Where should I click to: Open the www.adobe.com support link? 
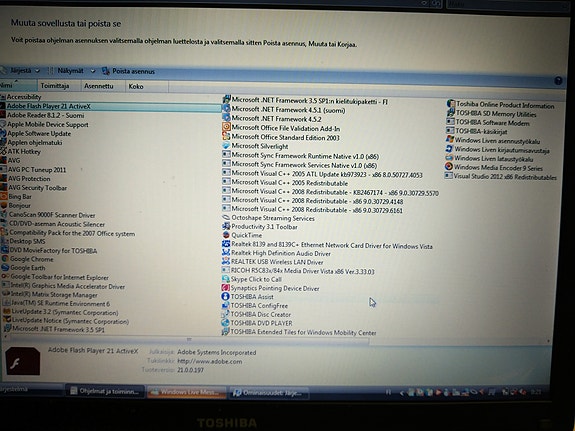[x=209, y=361]
